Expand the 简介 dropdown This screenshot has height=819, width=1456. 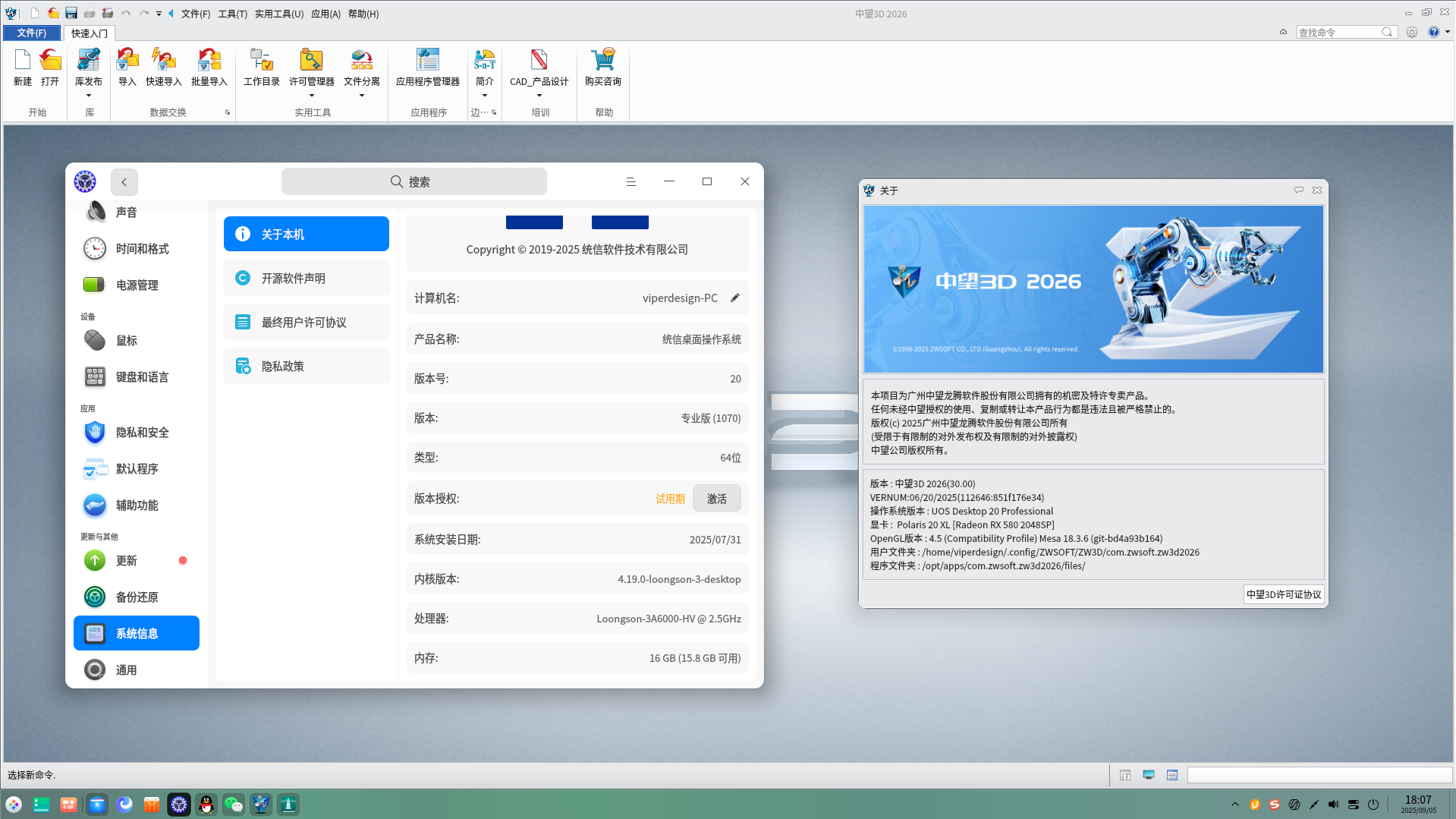coord(485,96)
